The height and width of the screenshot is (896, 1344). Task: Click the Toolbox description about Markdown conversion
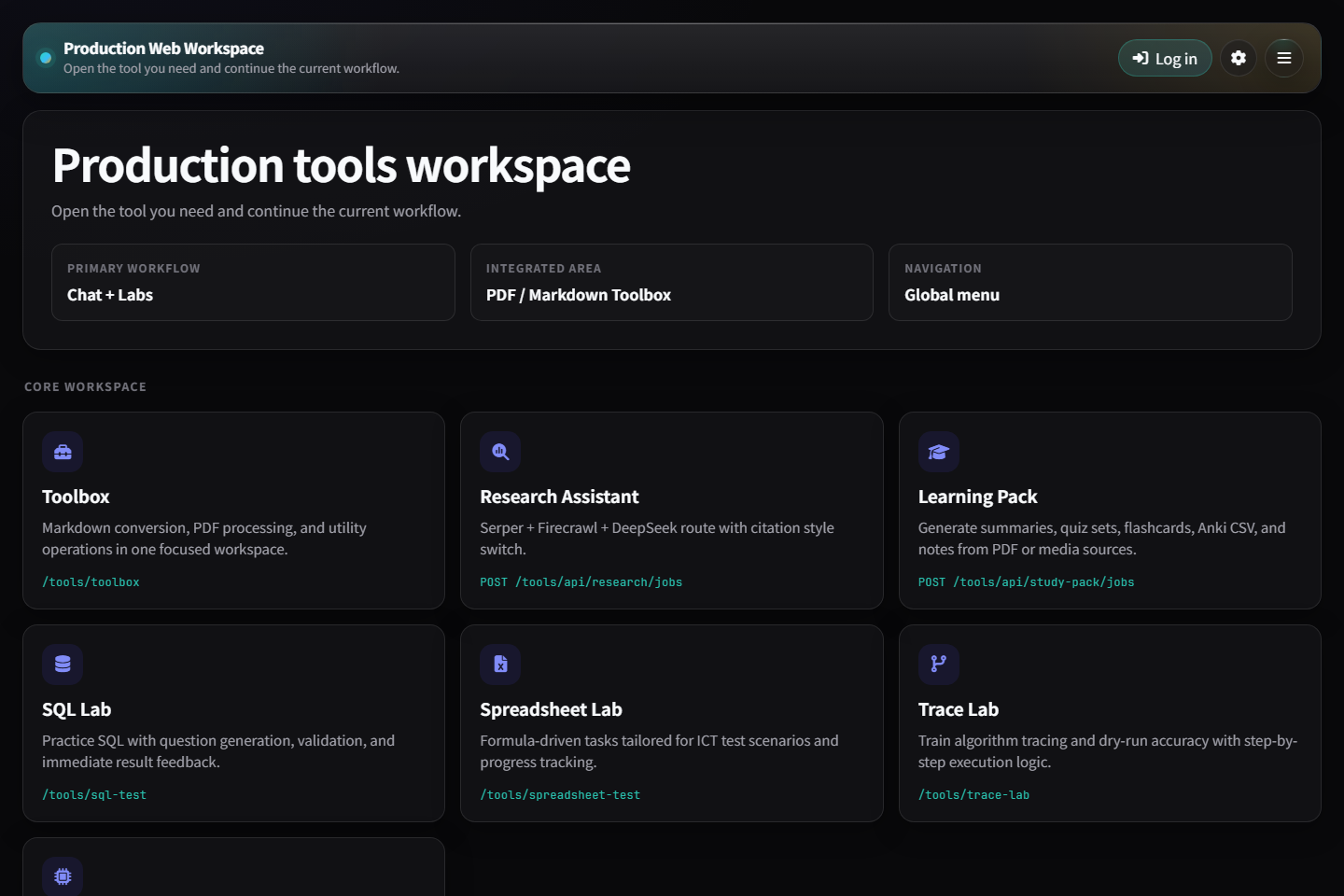(x=204, y=539)
